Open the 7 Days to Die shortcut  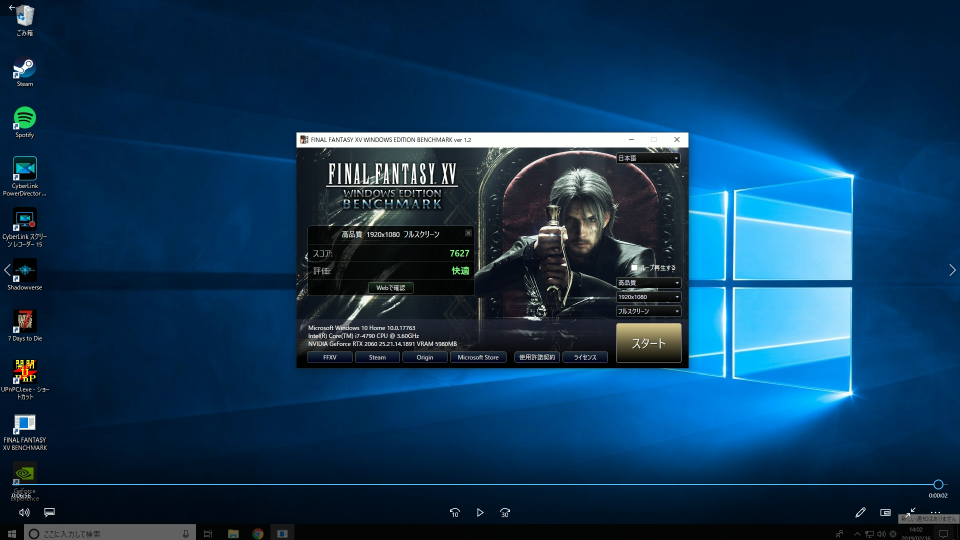point(24,325)
